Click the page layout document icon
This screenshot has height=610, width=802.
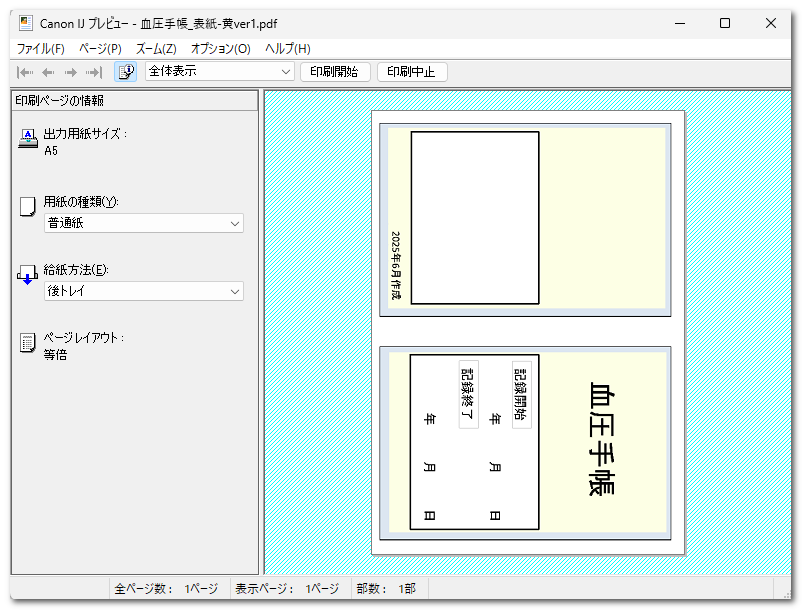[x=27, y=343]
